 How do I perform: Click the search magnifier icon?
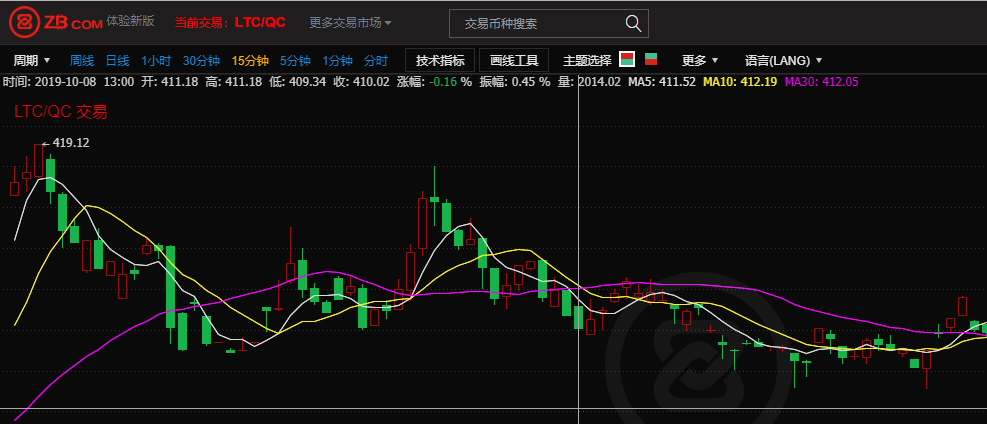633,23
